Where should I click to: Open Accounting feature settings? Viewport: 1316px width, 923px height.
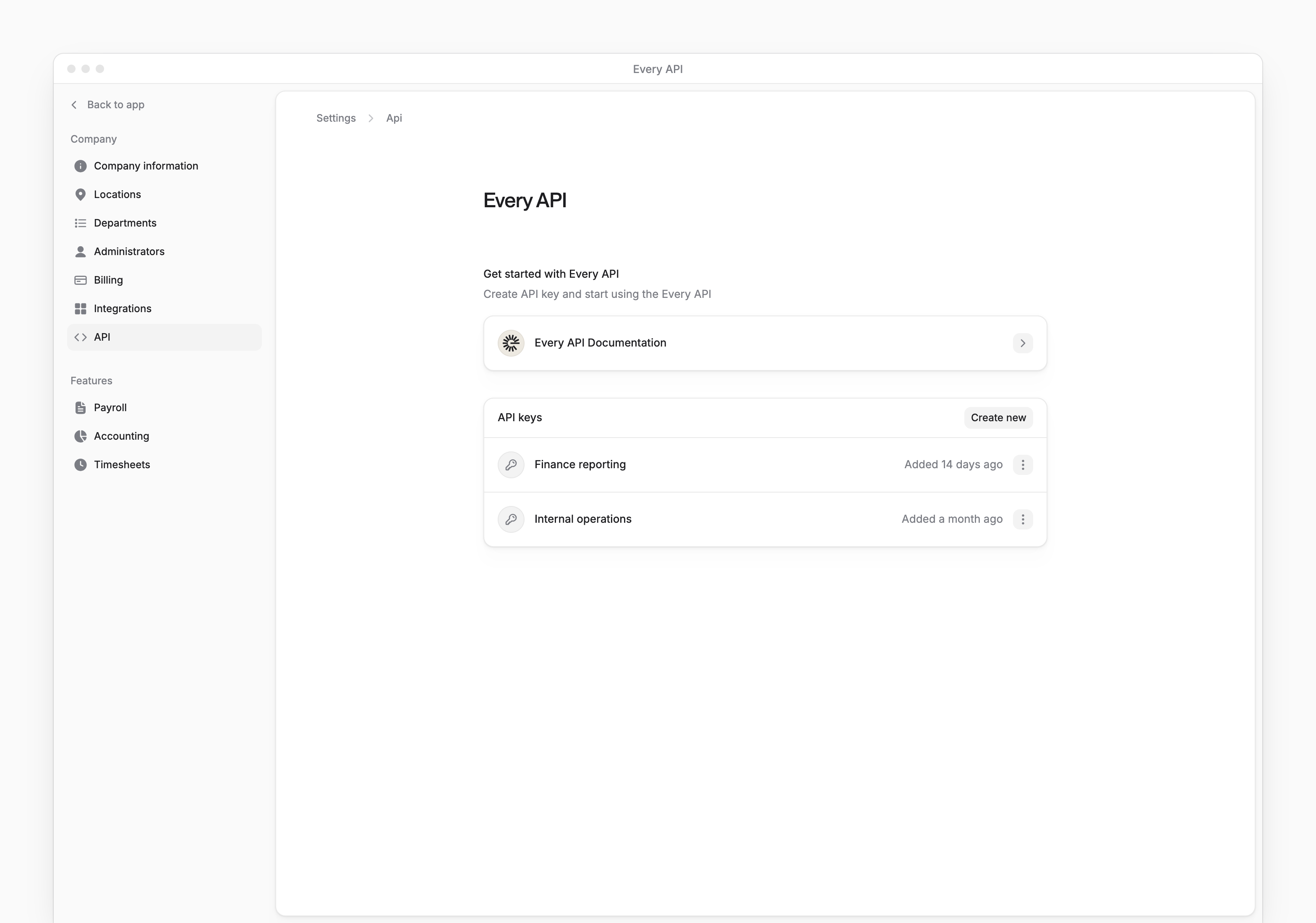click(x=164, y=436)
